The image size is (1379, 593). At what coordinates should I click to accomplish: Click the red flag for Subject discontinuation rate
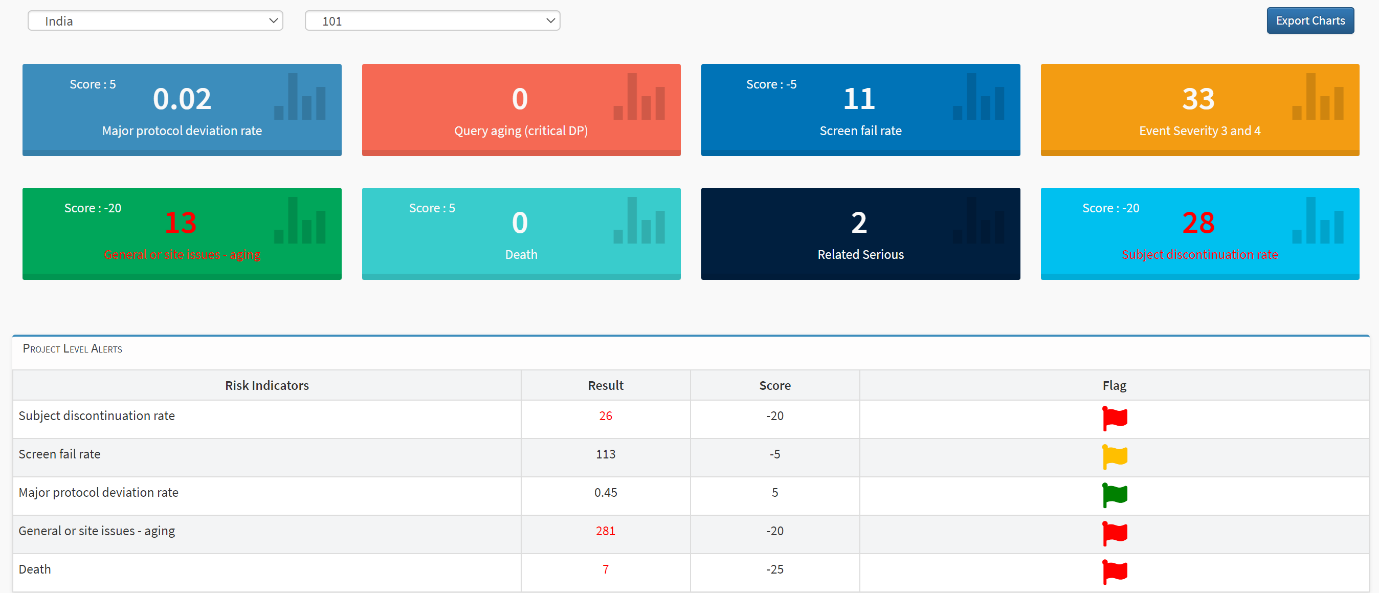coord(1114,418)
